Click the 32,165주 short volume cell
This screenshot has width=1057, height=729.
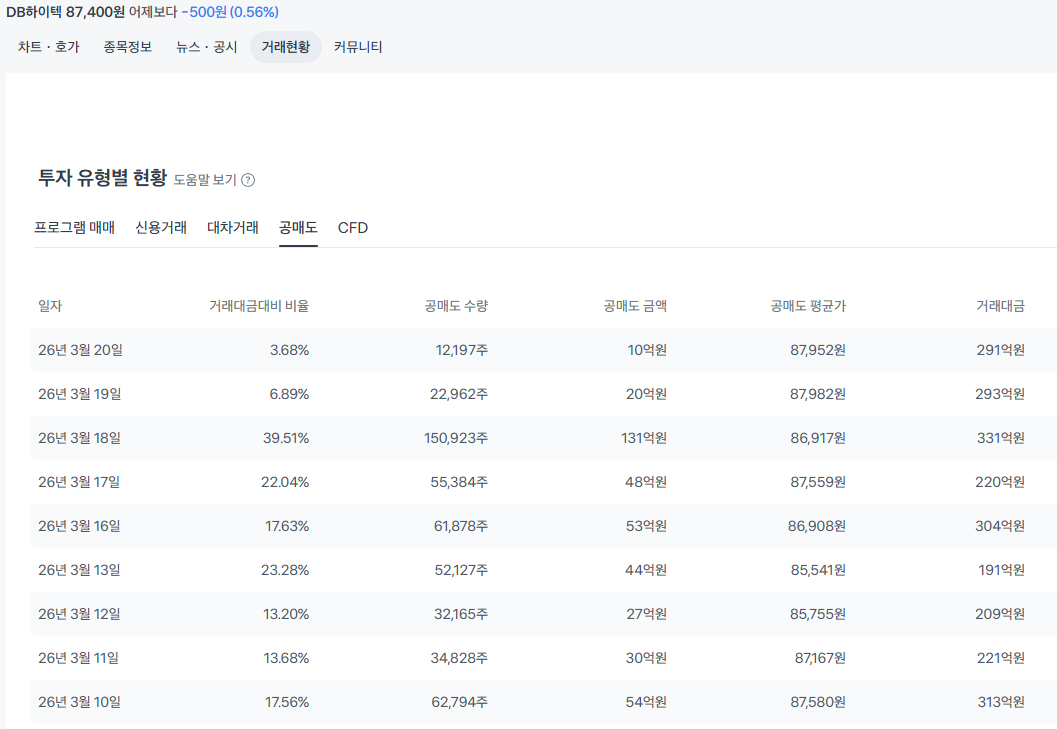(x=460, y=614)
